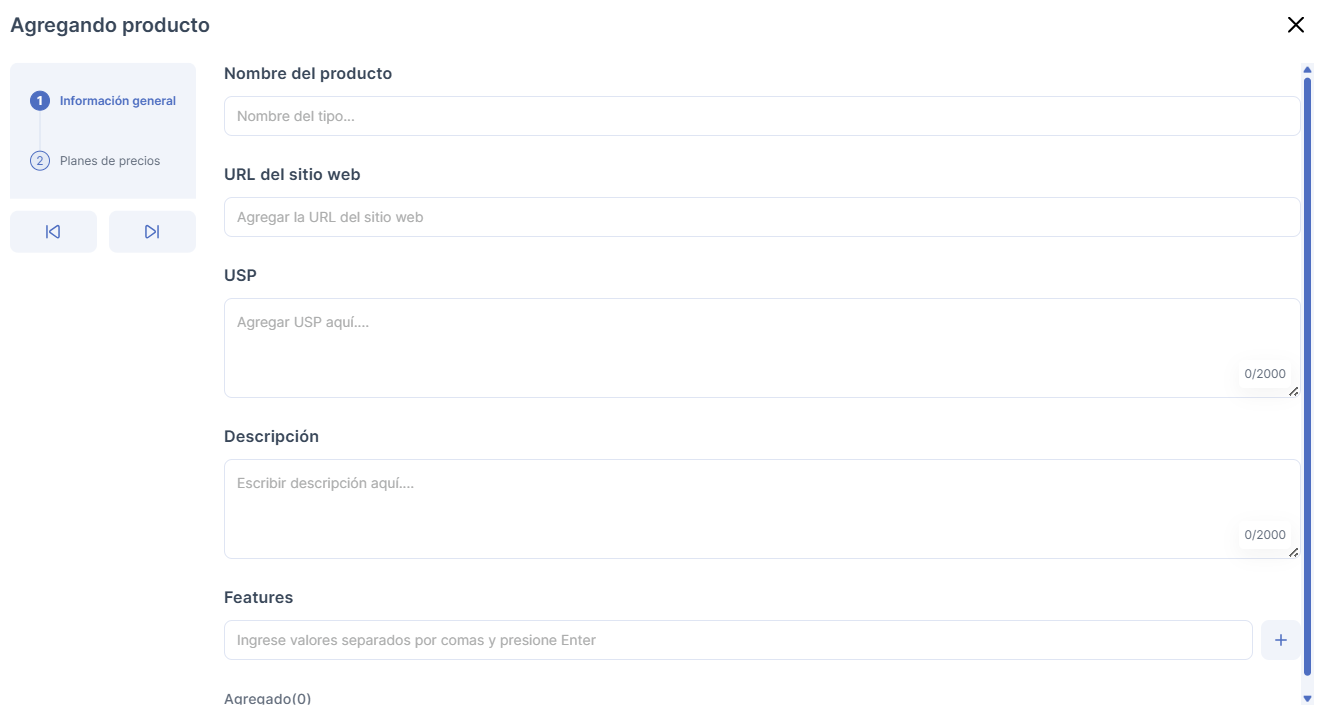Go to the first step arrow button
The height and width of the screenshot is (711, 1322).
53,232
